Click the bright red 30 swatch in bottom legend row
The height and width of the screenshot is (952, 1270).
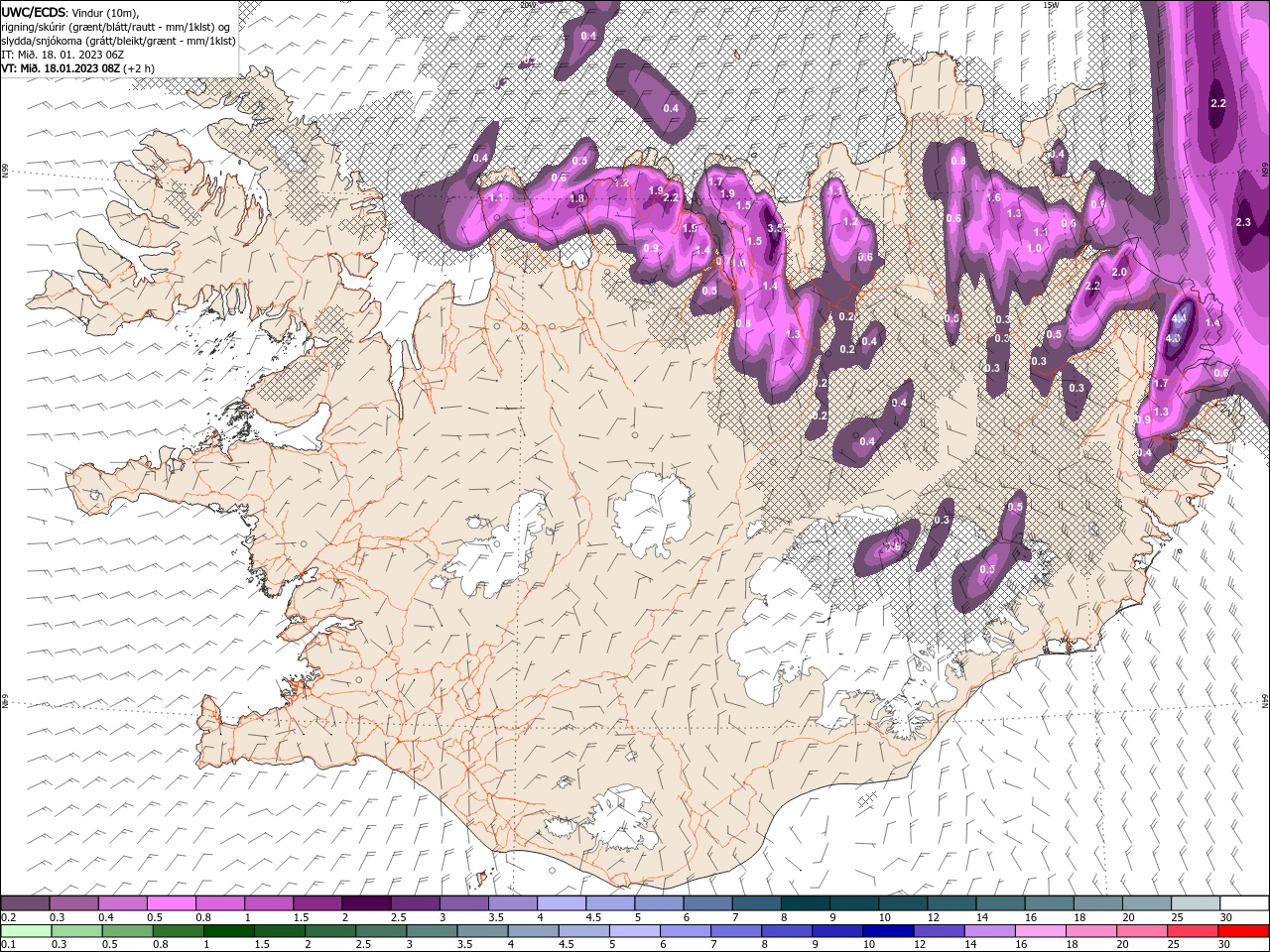coord(1244,930)
